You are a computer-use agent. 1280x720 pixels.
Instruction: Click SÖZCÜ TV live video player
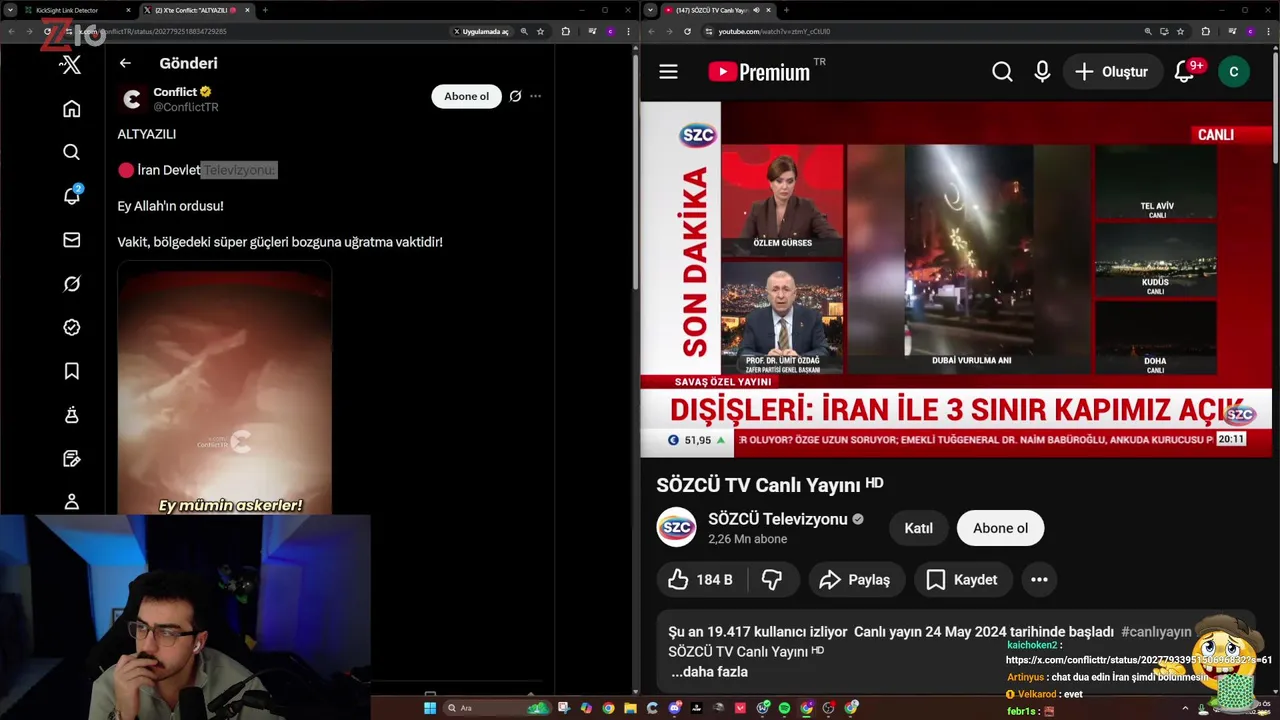(956, 279)
